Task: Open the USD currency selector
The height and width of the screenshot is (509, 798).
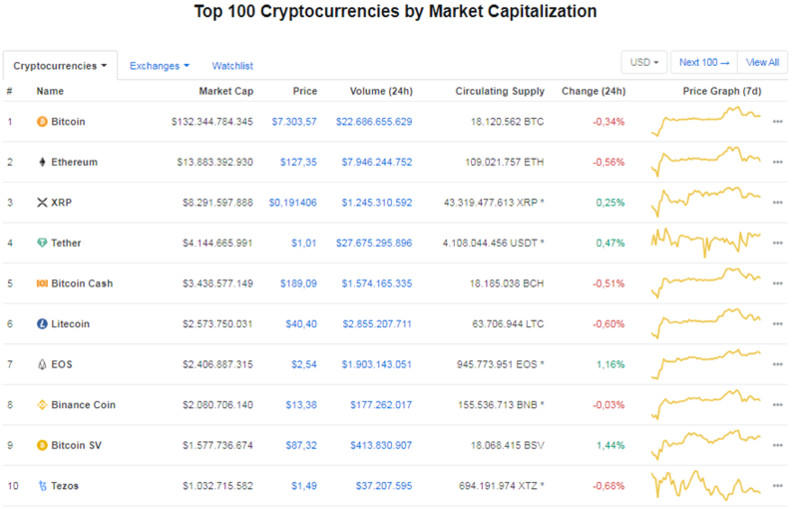Action: (644, 62)
